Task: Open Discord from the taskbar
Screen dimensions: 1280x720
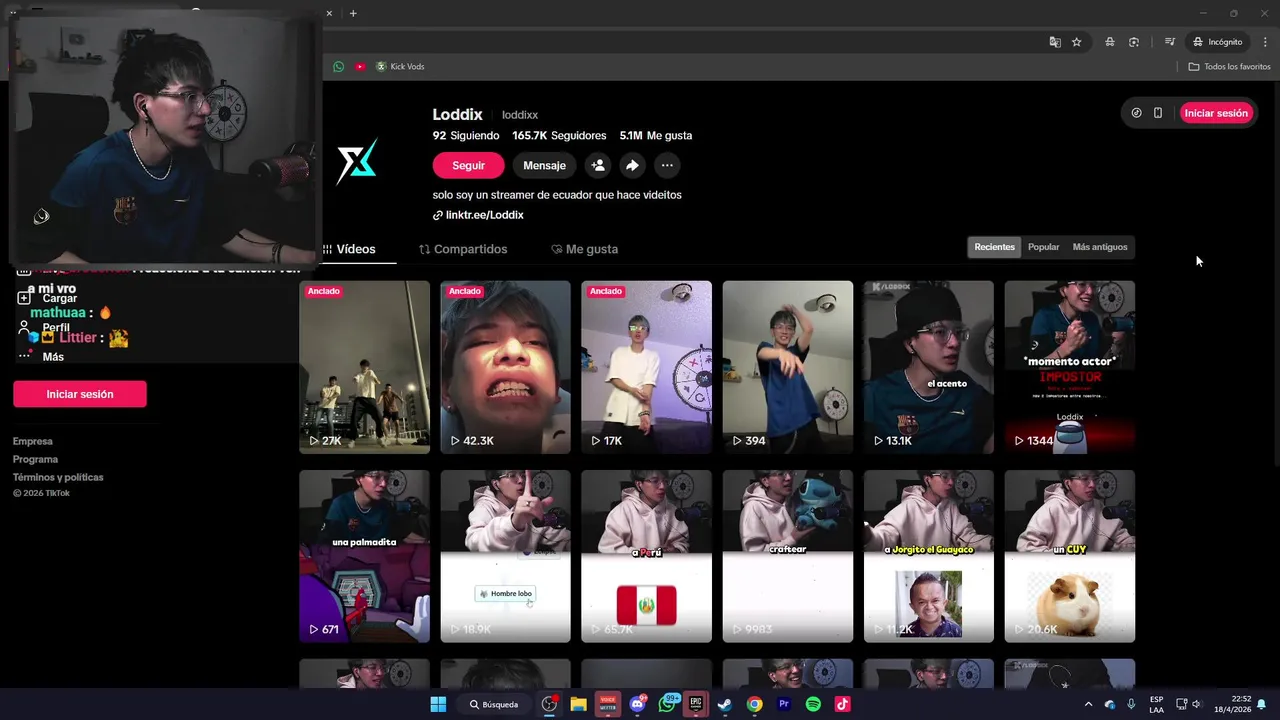Action: (637, 704)
